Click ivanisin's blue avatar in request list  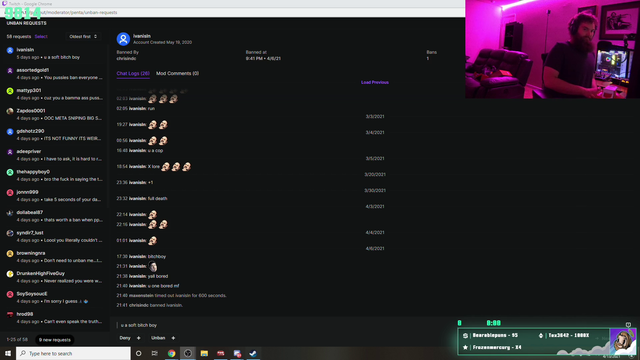(x=10, y=50)
